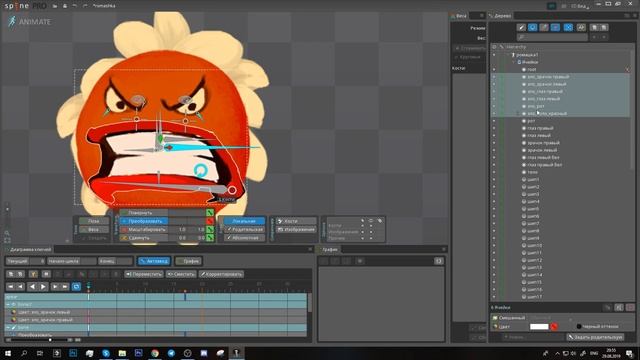This screenshot has height=360, width=640.
Task: Collapse the Ячейки node in the tree
Action: pos(513,62)
